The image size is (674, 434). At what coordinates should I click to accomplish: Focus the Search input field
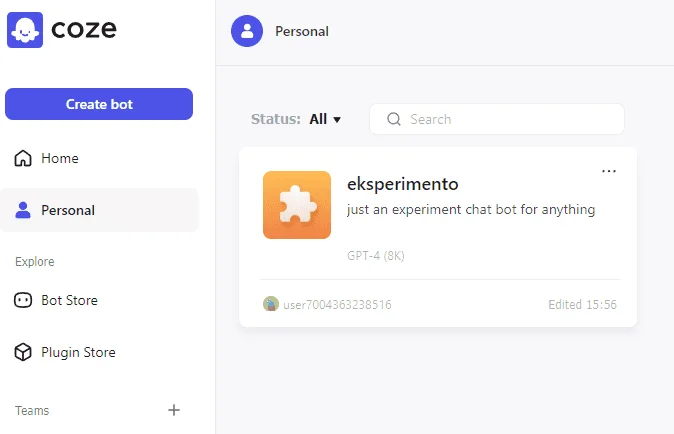pyautogui.click(x=497, y=119)
